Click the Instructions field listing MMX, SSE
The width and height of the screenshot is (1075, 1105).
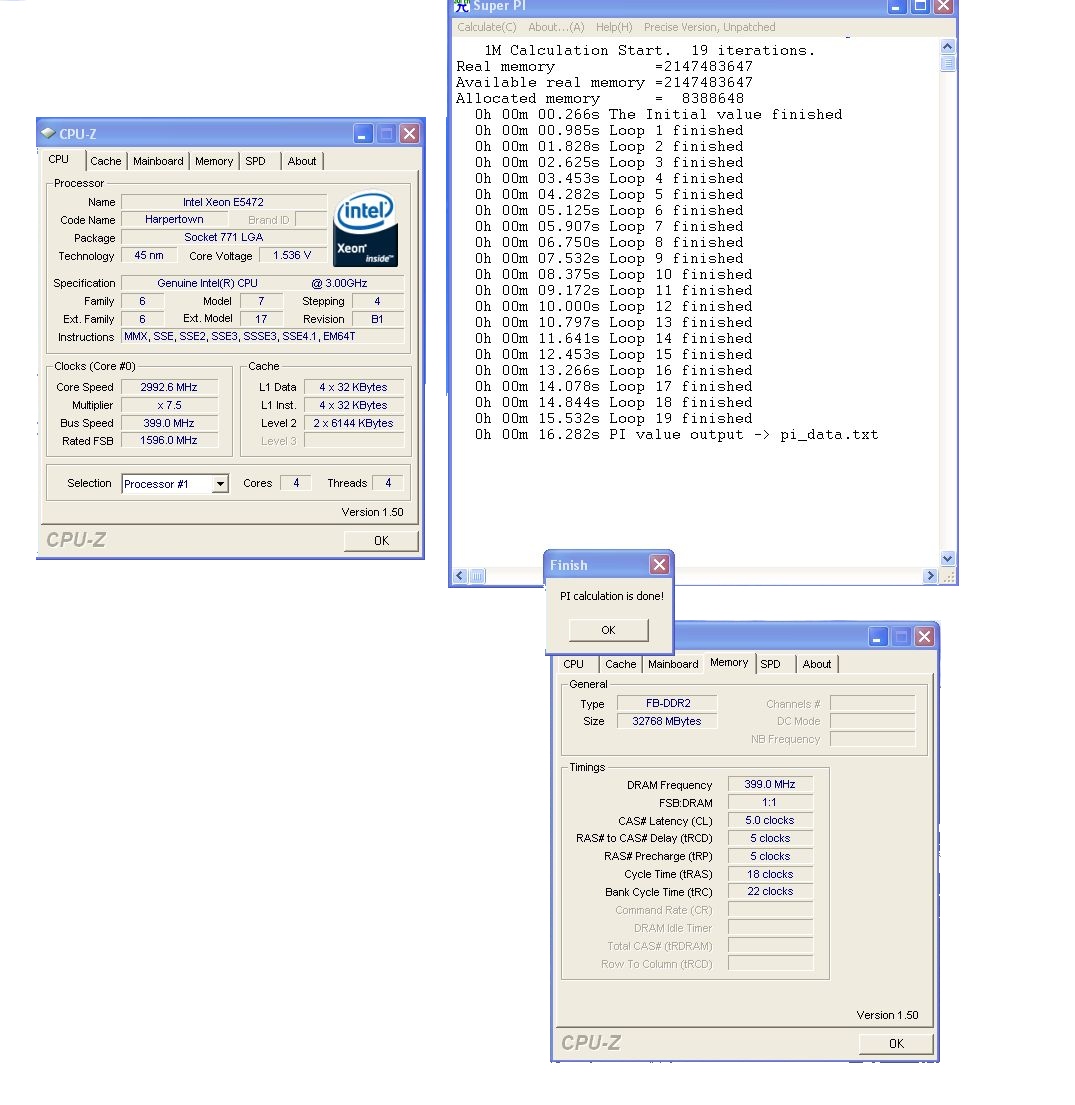click(x=262, y=337)
